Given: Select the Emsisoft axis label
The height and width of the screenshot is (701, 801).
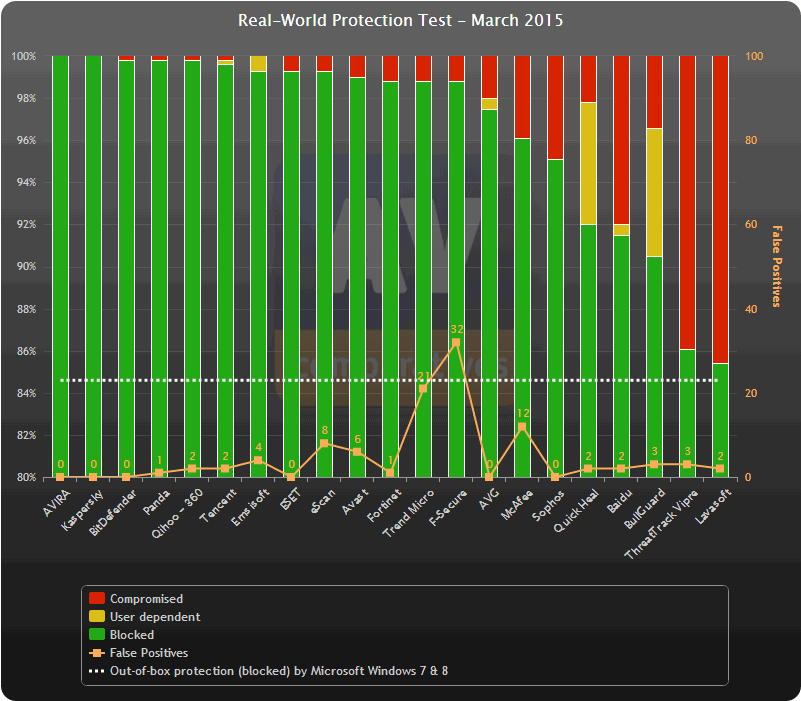Looking at the screenshot, I should click(x=250, y=507).
